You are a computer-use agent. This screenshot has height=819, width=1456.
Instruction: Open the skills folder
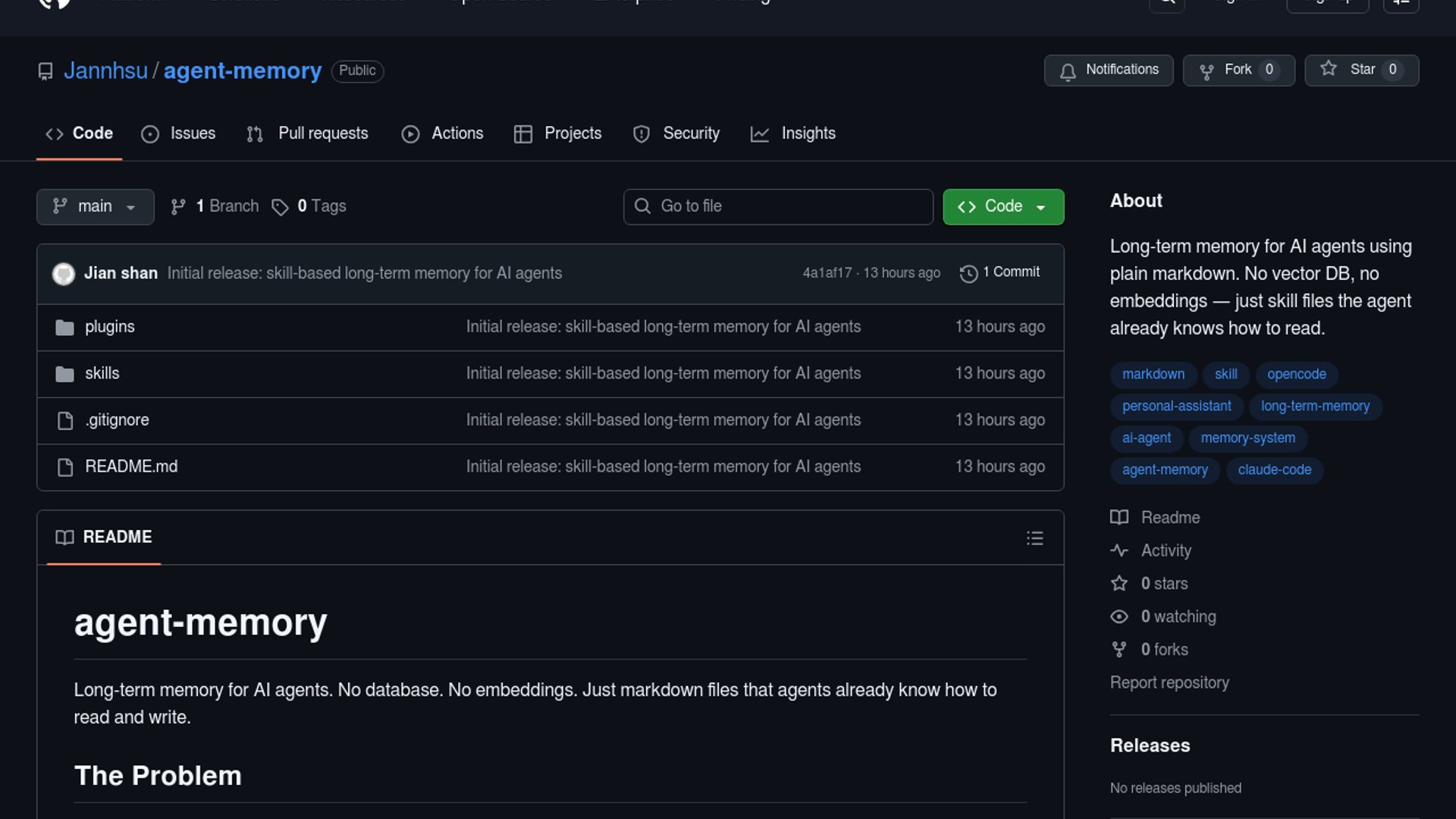click(102, 374)
